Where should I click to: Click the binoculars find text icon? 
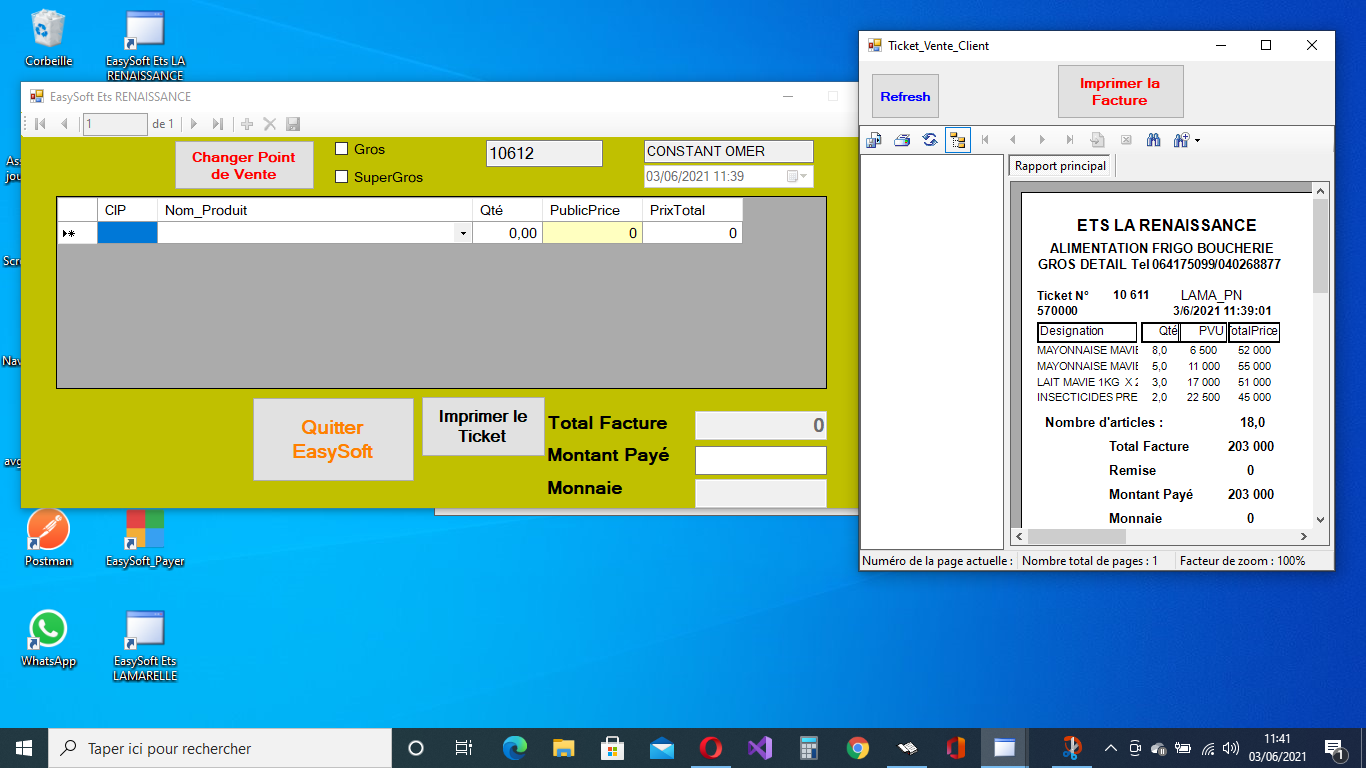(1153, 141)
